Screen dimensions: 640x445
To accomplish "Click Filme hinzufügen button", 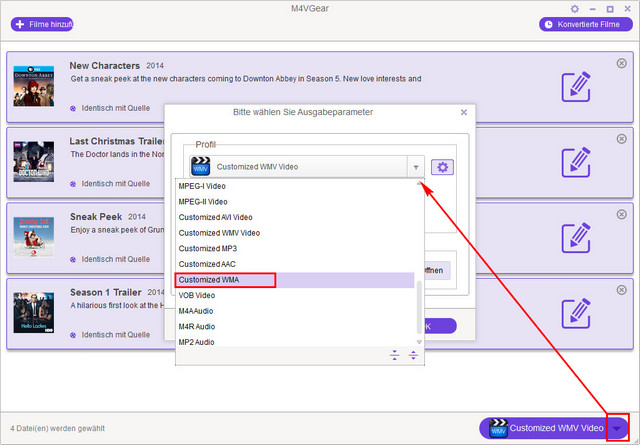I will click(x=42, y=24).
